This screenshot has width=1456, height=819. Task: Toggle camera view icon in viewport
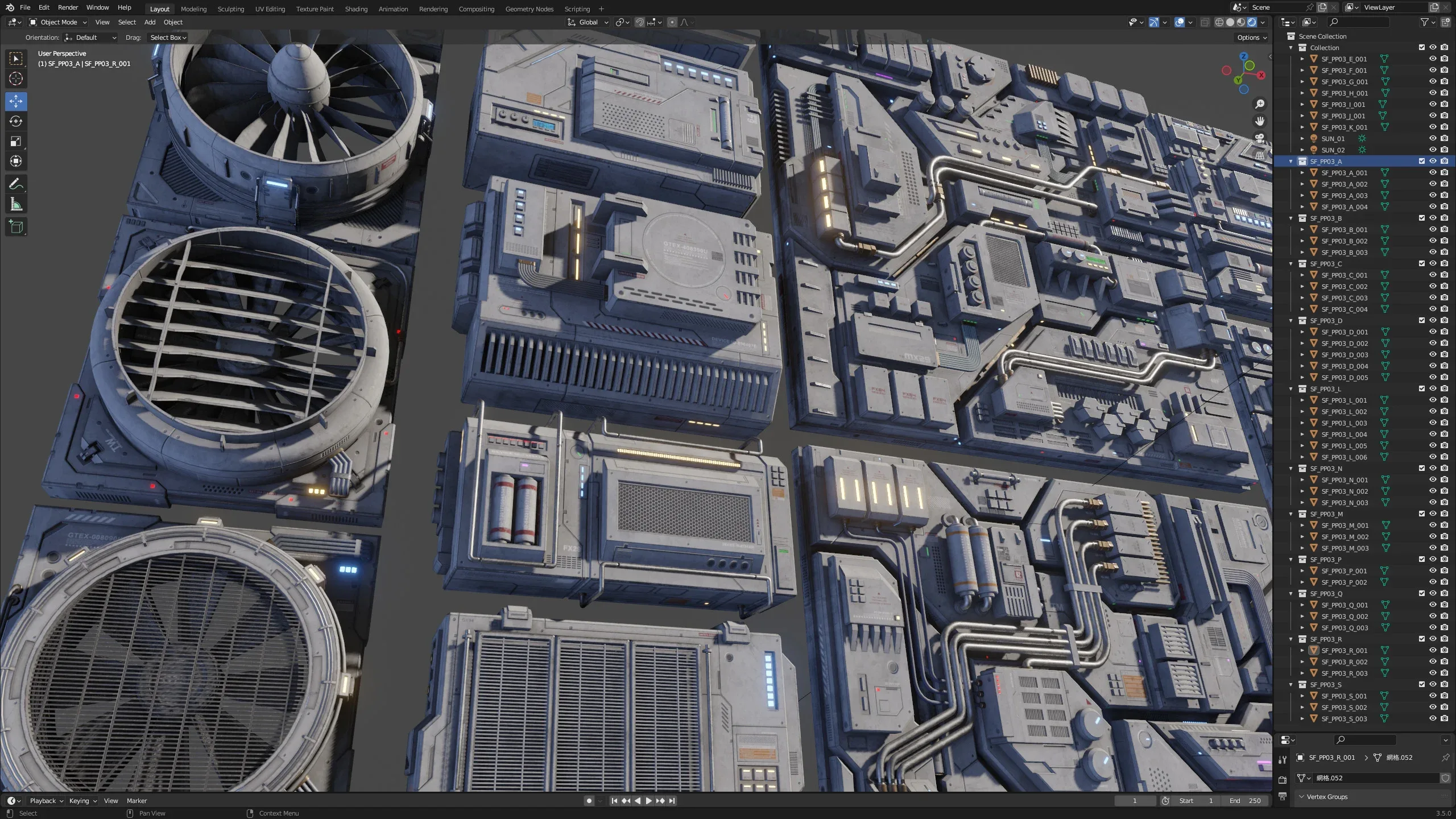click(x=1260, y=138)
